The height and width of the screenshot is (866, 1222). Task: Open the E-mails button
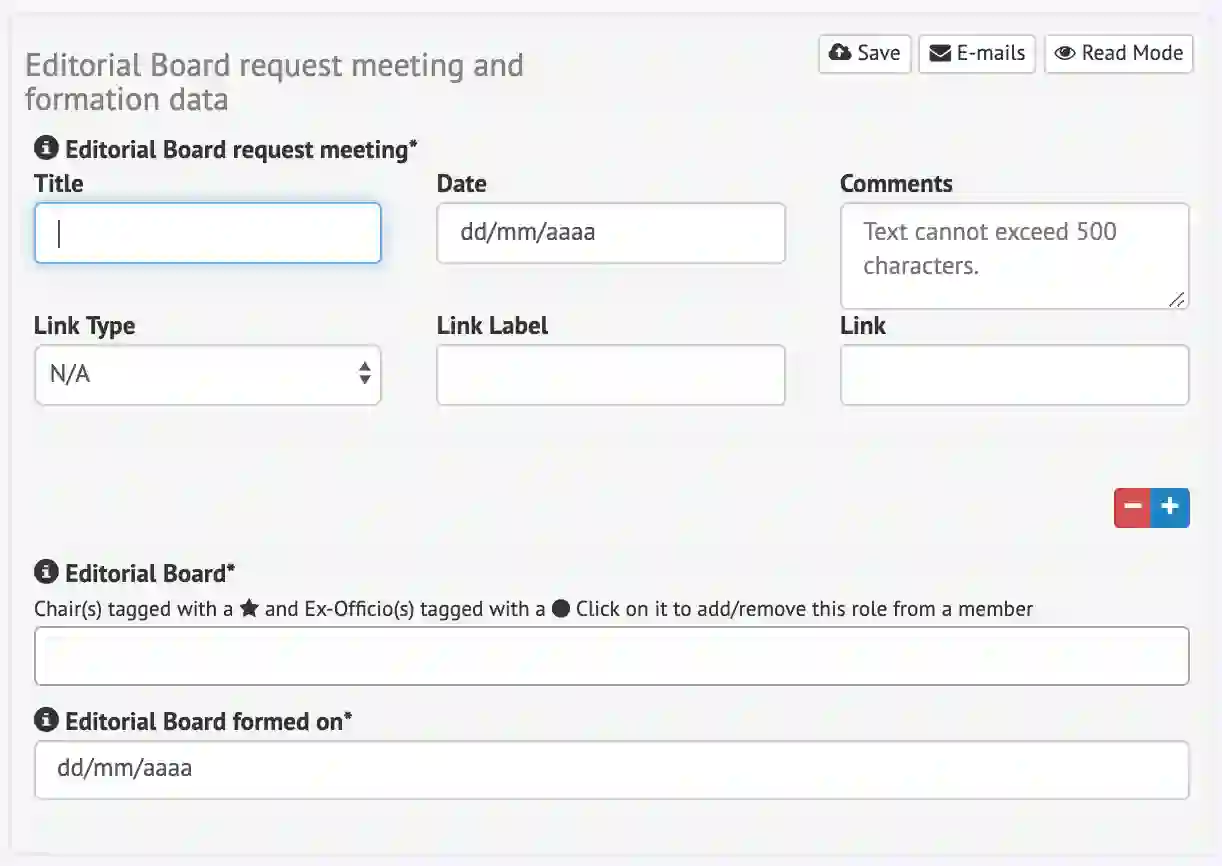[977, 53]
